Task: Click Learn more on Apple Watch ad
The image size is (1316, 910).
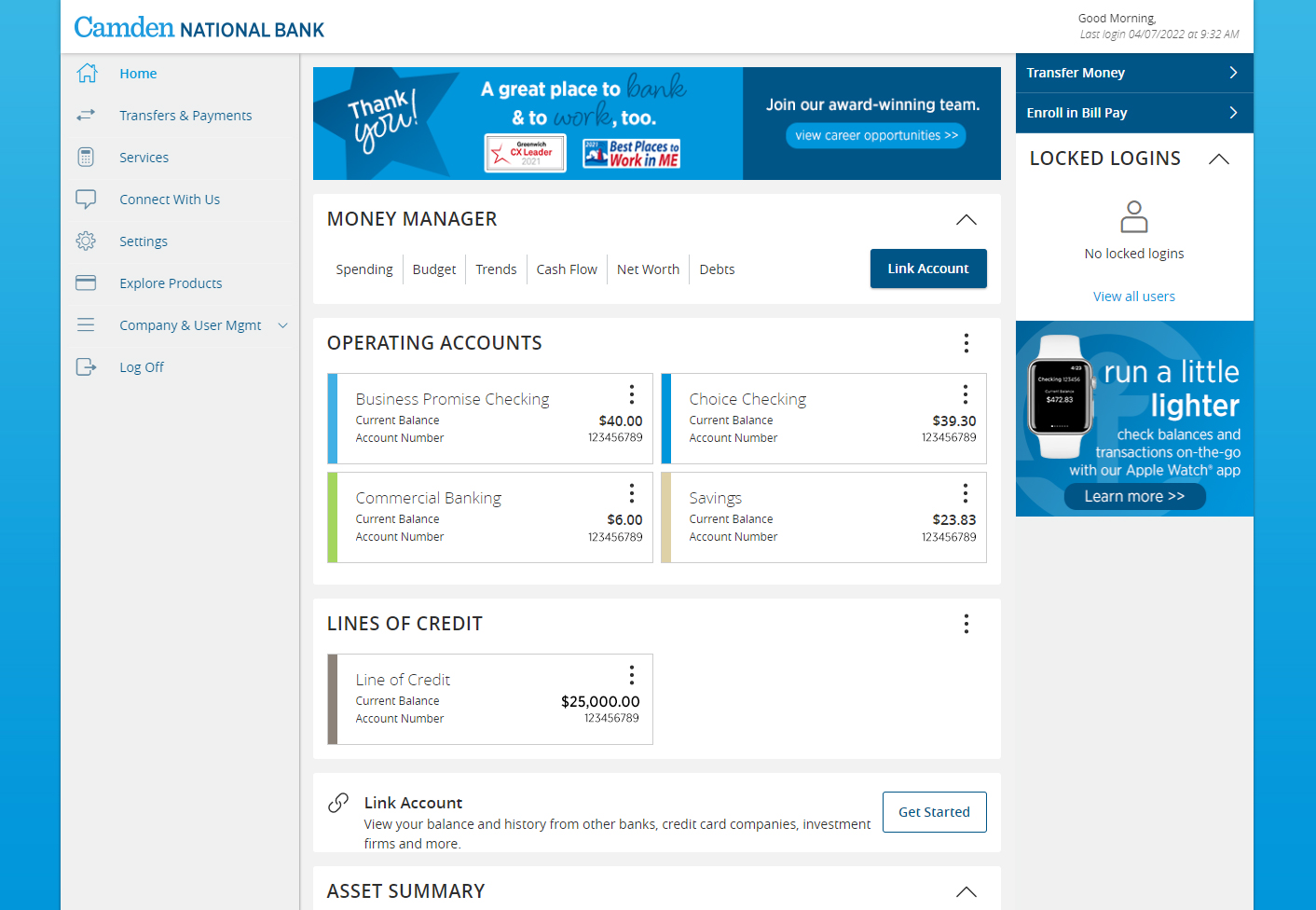Action: (x=1134, y=497)
